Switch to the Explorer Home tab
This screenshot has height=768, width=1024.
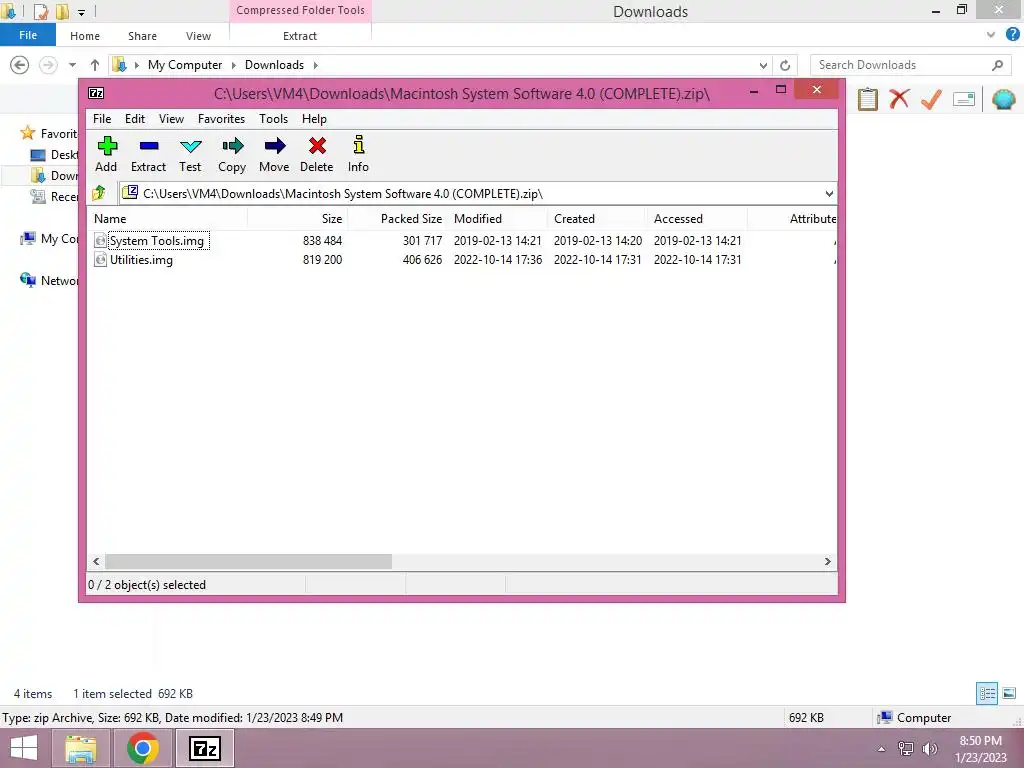pos(85,36)
